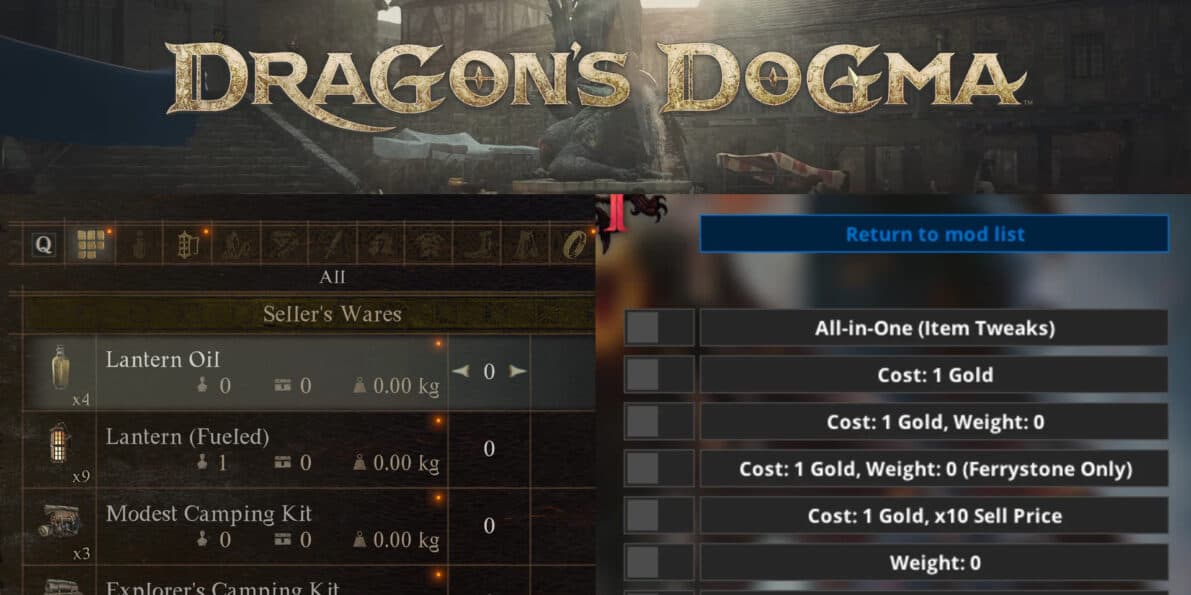Image resolution: width=1191 pixels, height=595 pixels.
Task: Increase Lantern Oil quantity with right arrow
Action: [x=517, y=371]
